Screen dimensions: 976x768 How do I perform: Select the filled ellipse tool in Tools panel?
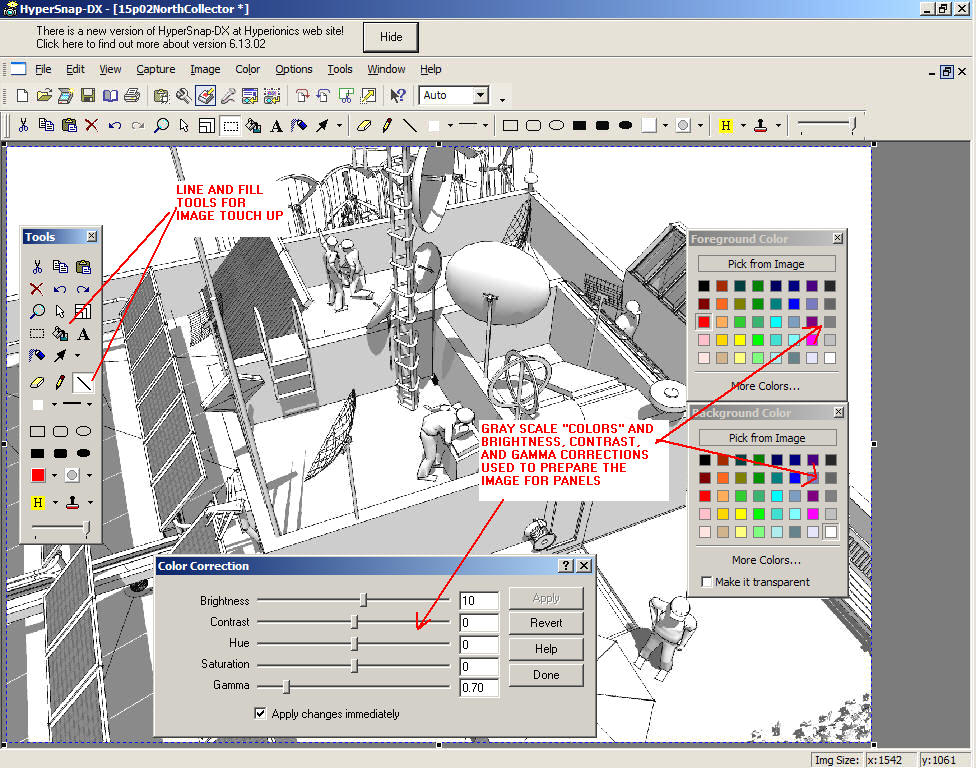pyautogui.click(x=83, y=453)
